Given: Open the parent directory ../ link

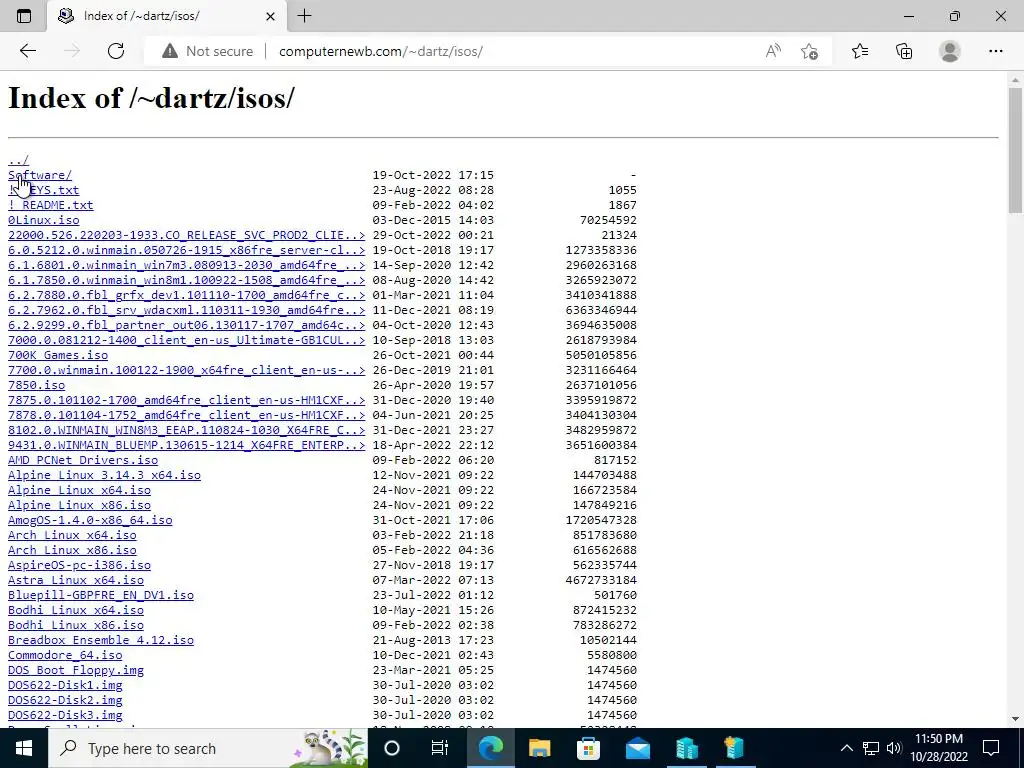Looking at the screenshot, I should (18, 160).
